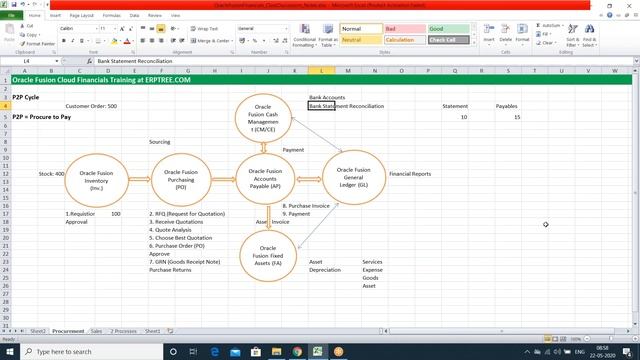Click the Font Color red A
Viewport: 640px width, 360px height.
(x=127, y=41)
